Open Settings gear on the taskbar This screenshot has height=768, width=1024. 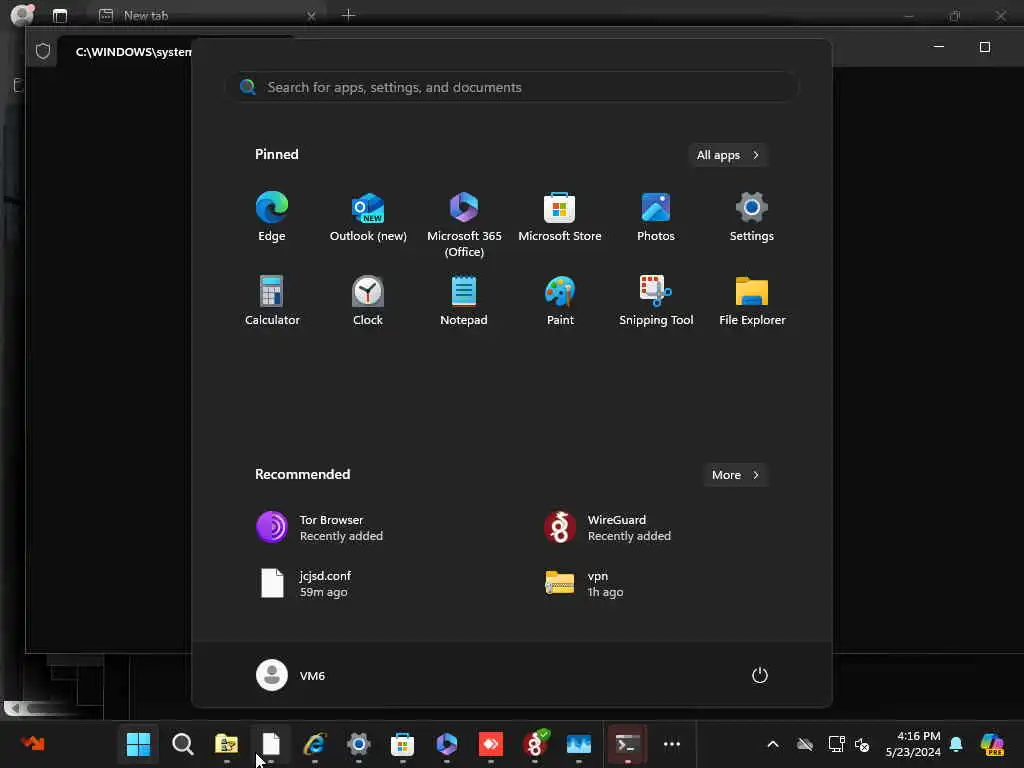(359, 744)
